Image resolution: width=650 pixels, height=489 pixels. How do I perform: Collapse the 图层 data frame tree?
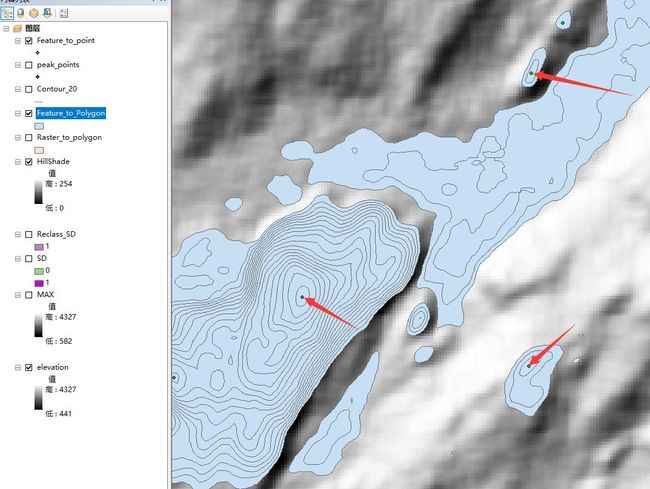point(6,29)
